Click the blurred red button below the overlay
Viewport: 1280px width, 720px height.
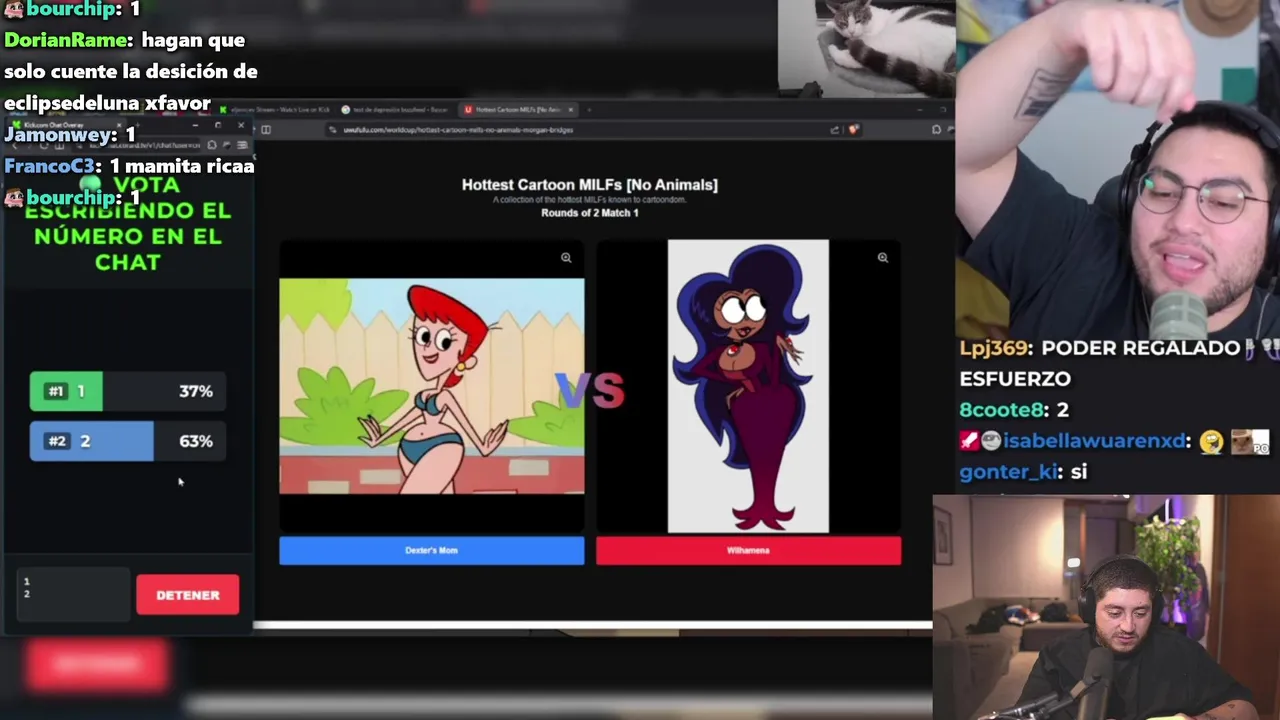click(x=96, y=665)
